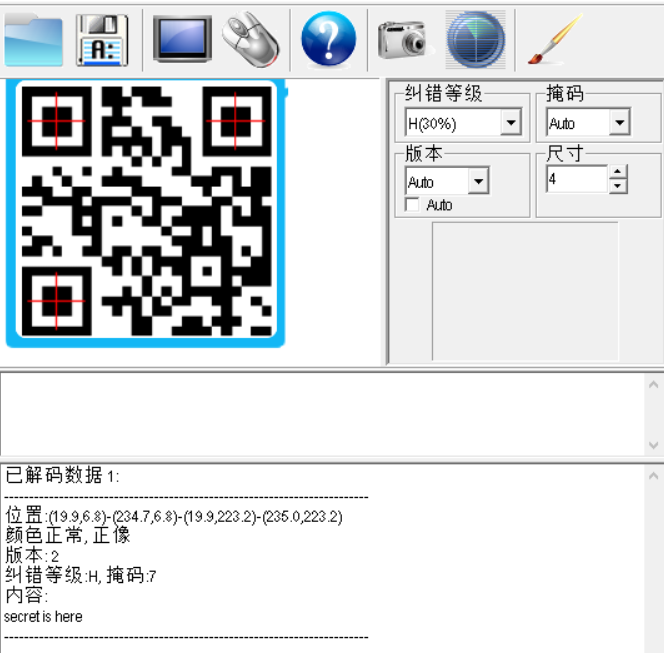Toggle the radar scan globe icon
Viewport: 664px width, 653px height.
476,39
